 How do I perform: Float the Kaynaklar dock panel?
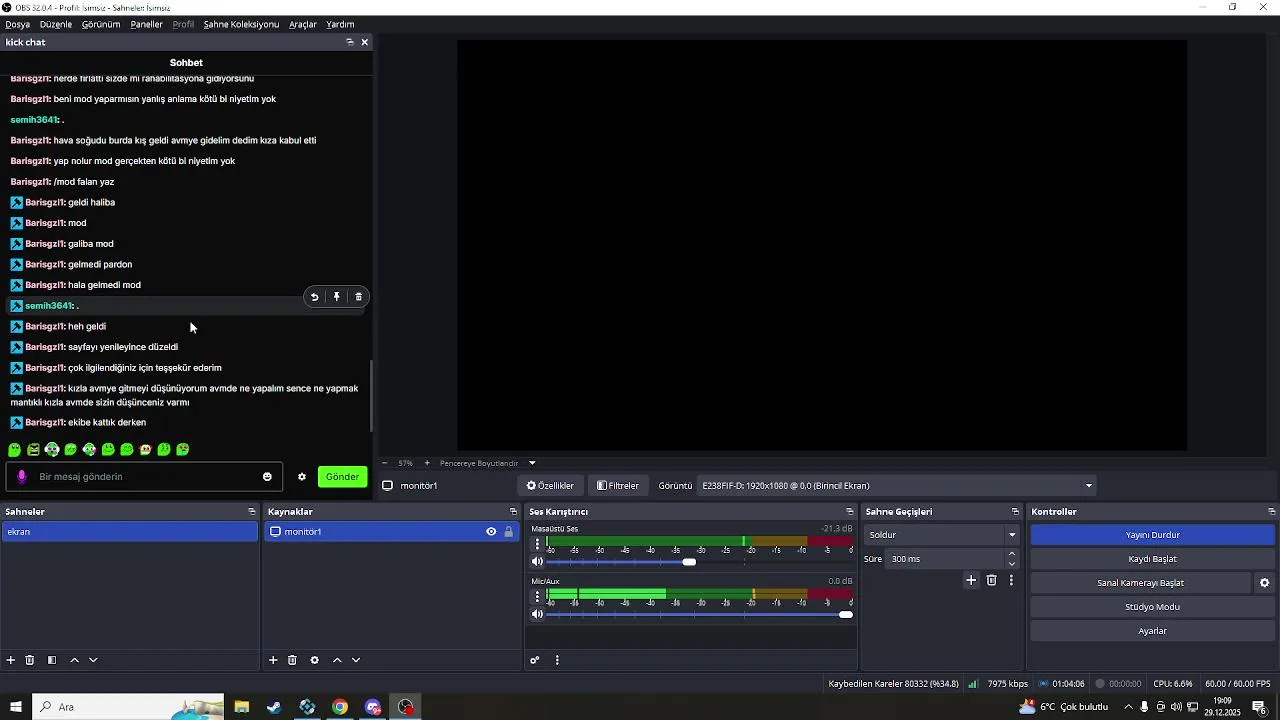tap(513, 512)
